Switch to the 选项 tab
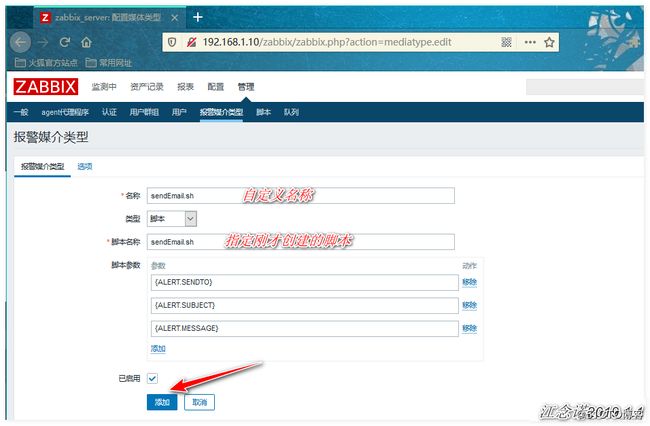 point(85,167)
